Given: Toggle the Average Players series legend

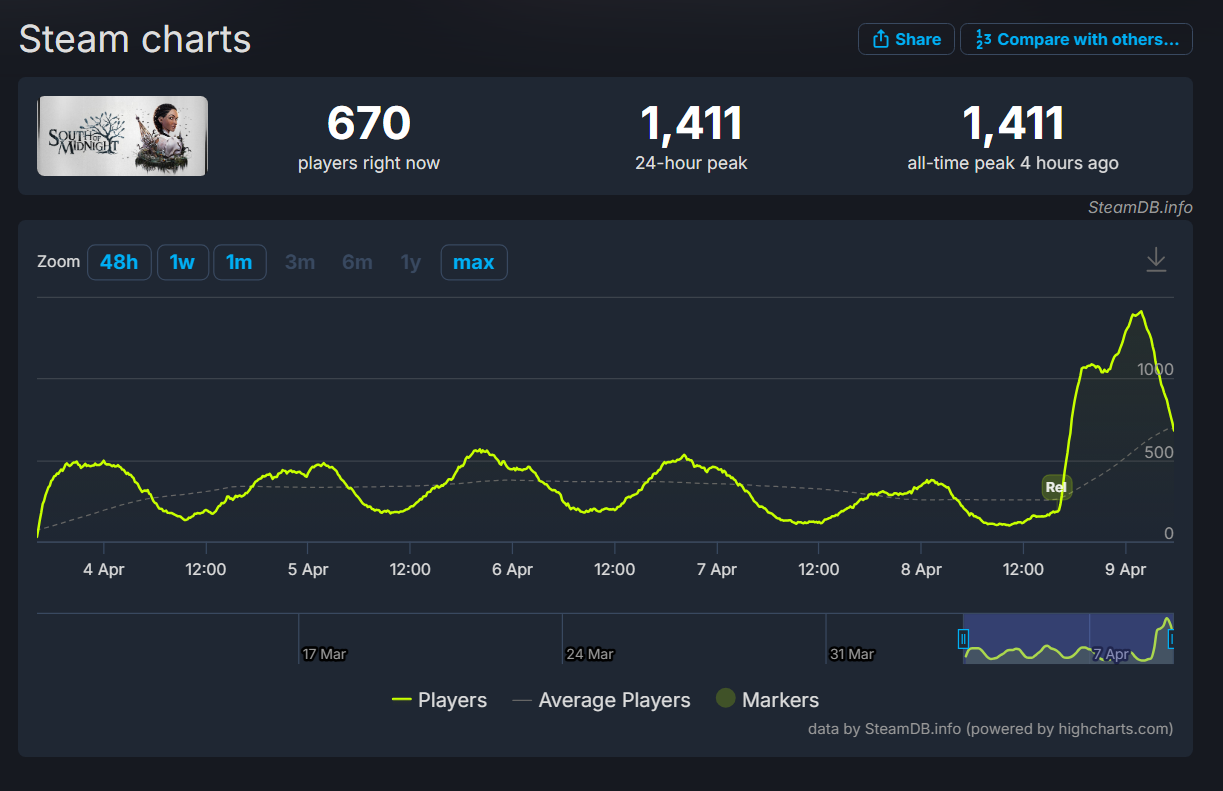Looking at the screenshot, I should point(601,700).
